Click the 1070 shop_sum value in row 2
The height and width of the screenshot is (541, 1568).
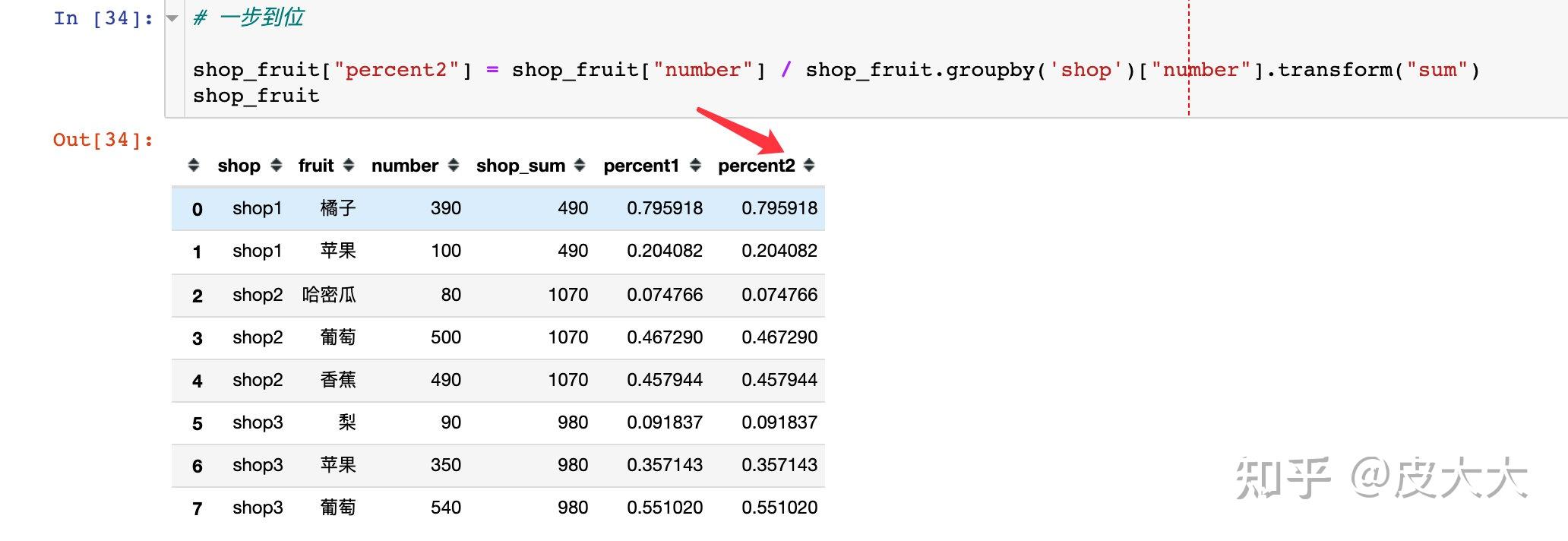tap(568, 295)
